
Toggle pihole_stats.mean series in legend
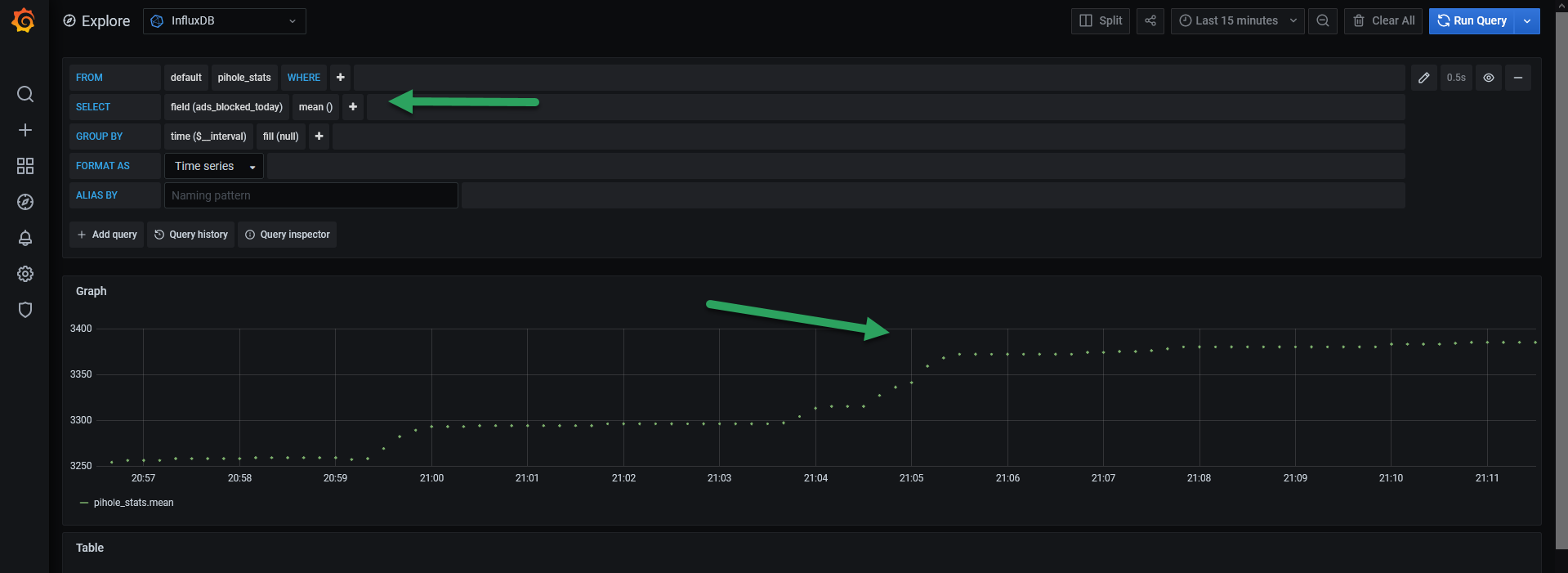(133, 503)
